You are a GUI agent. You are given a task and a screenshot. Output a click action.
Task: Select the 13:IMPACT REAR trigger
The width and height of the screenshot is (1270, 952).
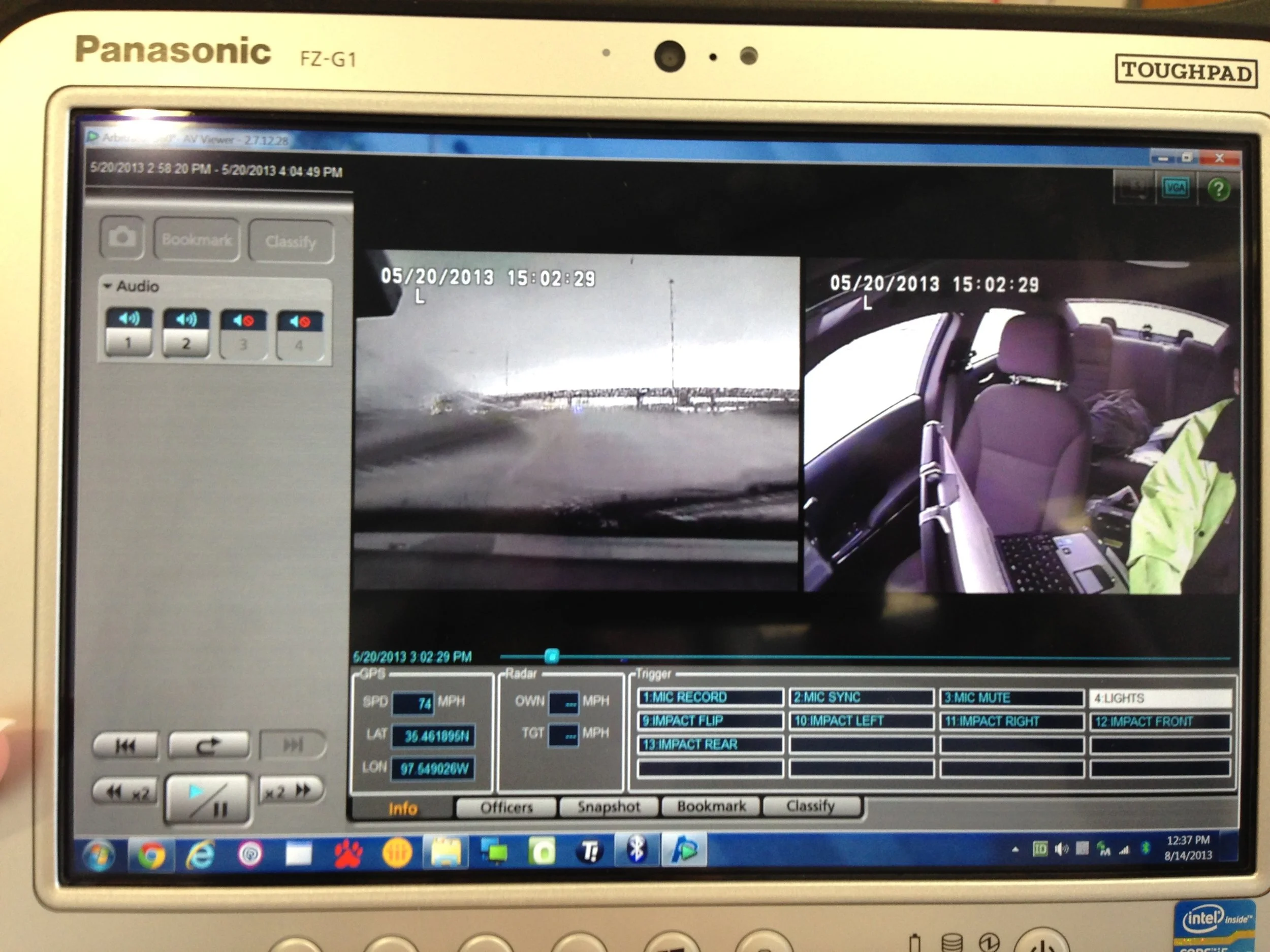tap(710, 744)
